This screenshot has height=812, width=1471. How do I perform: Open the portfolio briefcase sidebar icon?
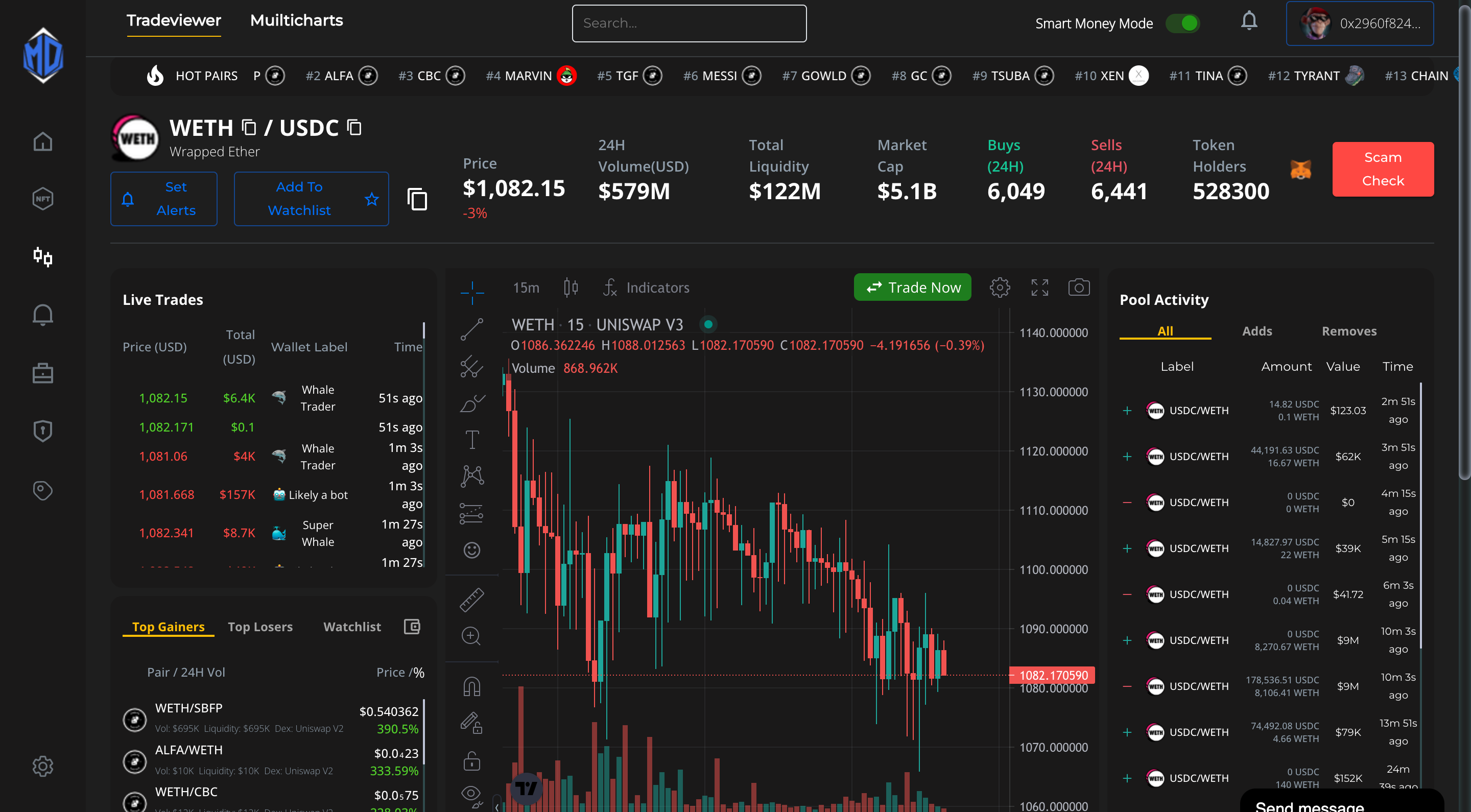point(43,373)
